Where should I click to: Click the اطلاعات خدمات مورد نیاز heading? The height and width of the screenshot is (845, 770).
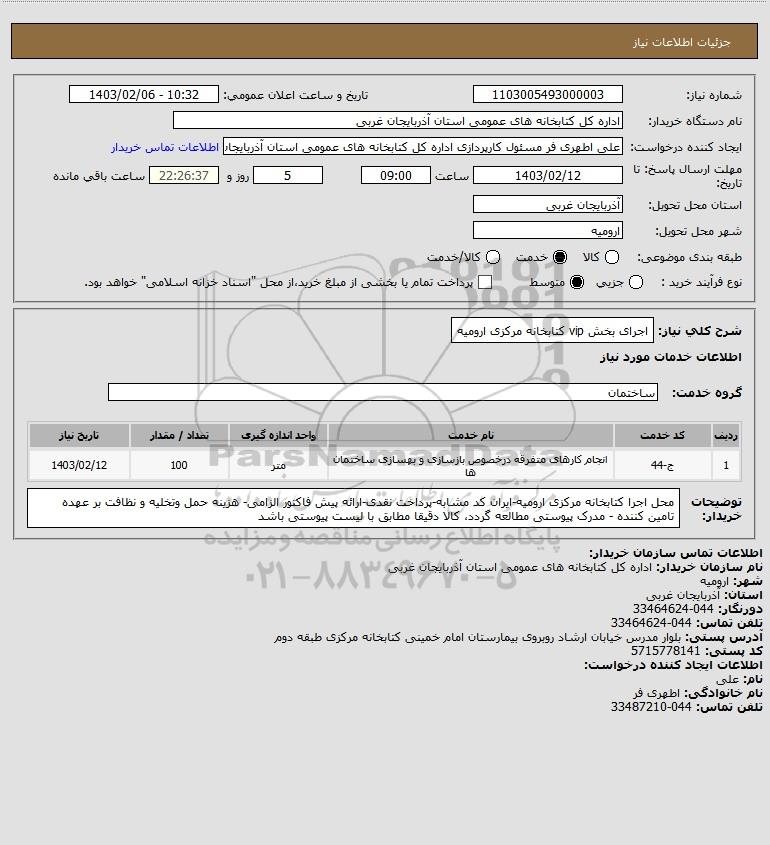pyautogui.click(x=670, y=357)
